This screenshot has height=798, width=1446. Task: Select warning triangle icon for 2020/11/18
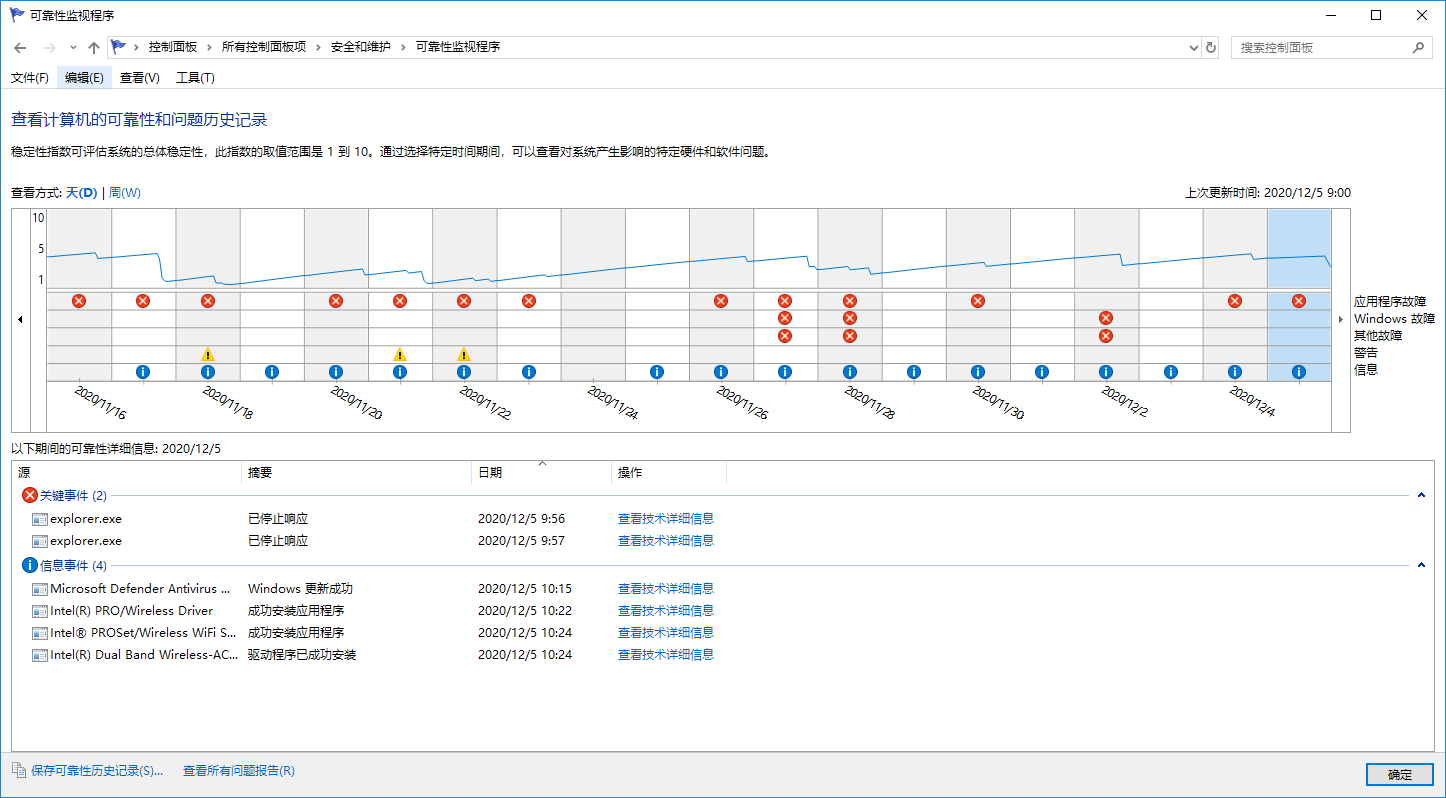point(208,354)
